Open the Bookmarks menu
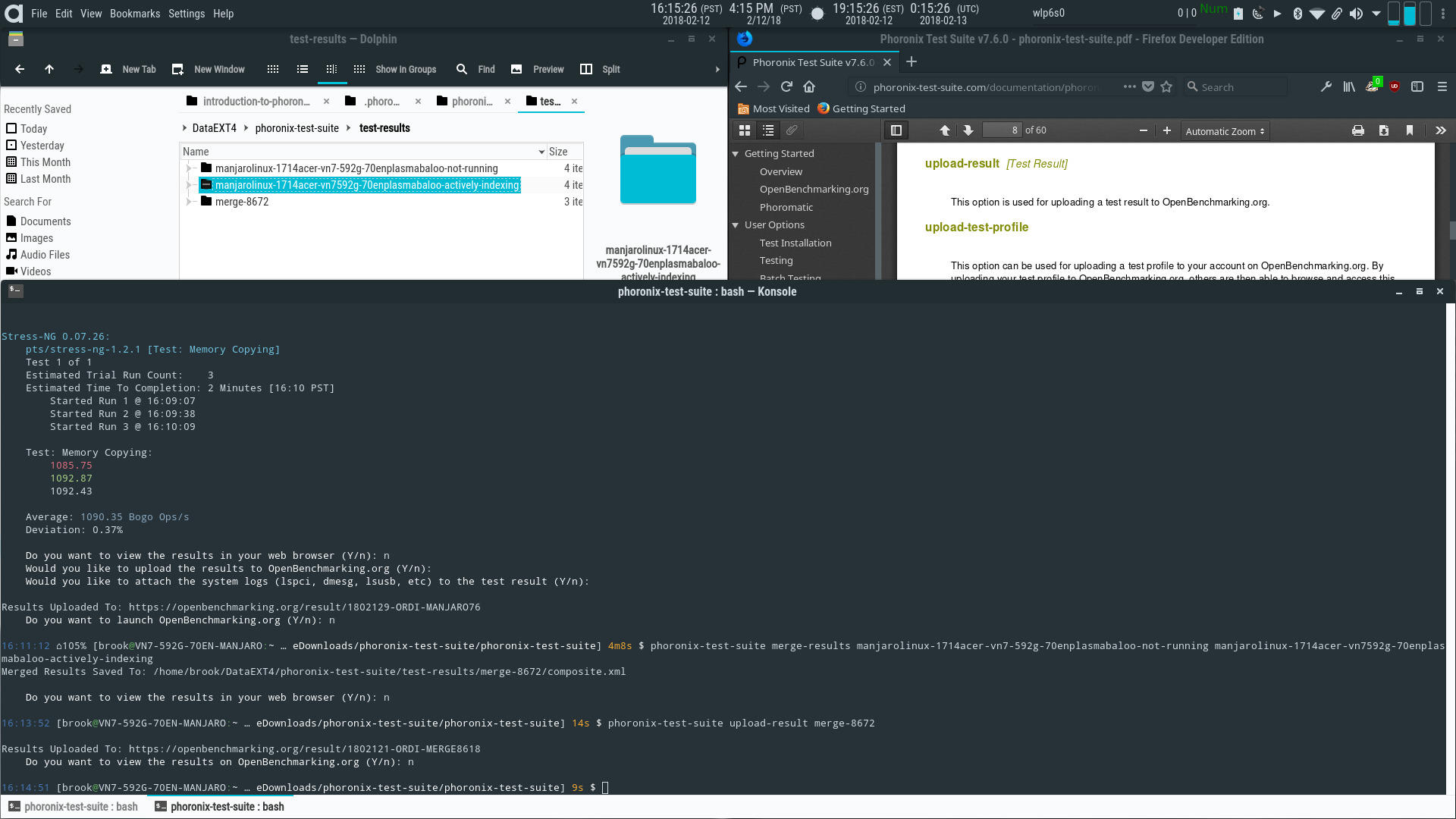1456x819 pixels. click(x=135, y=14)
